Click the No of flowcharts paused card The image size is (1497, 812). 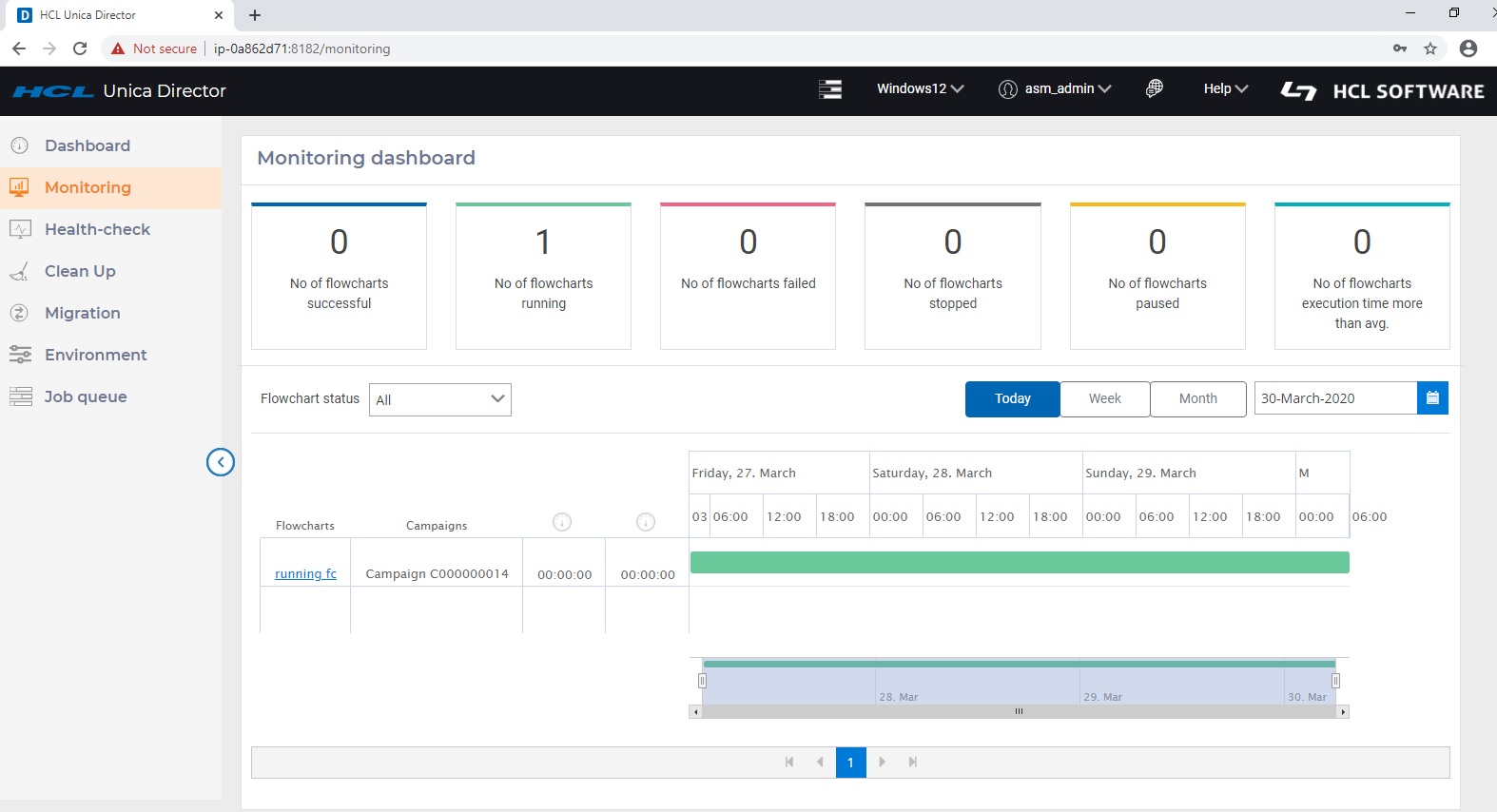[x=1157, y=276]
